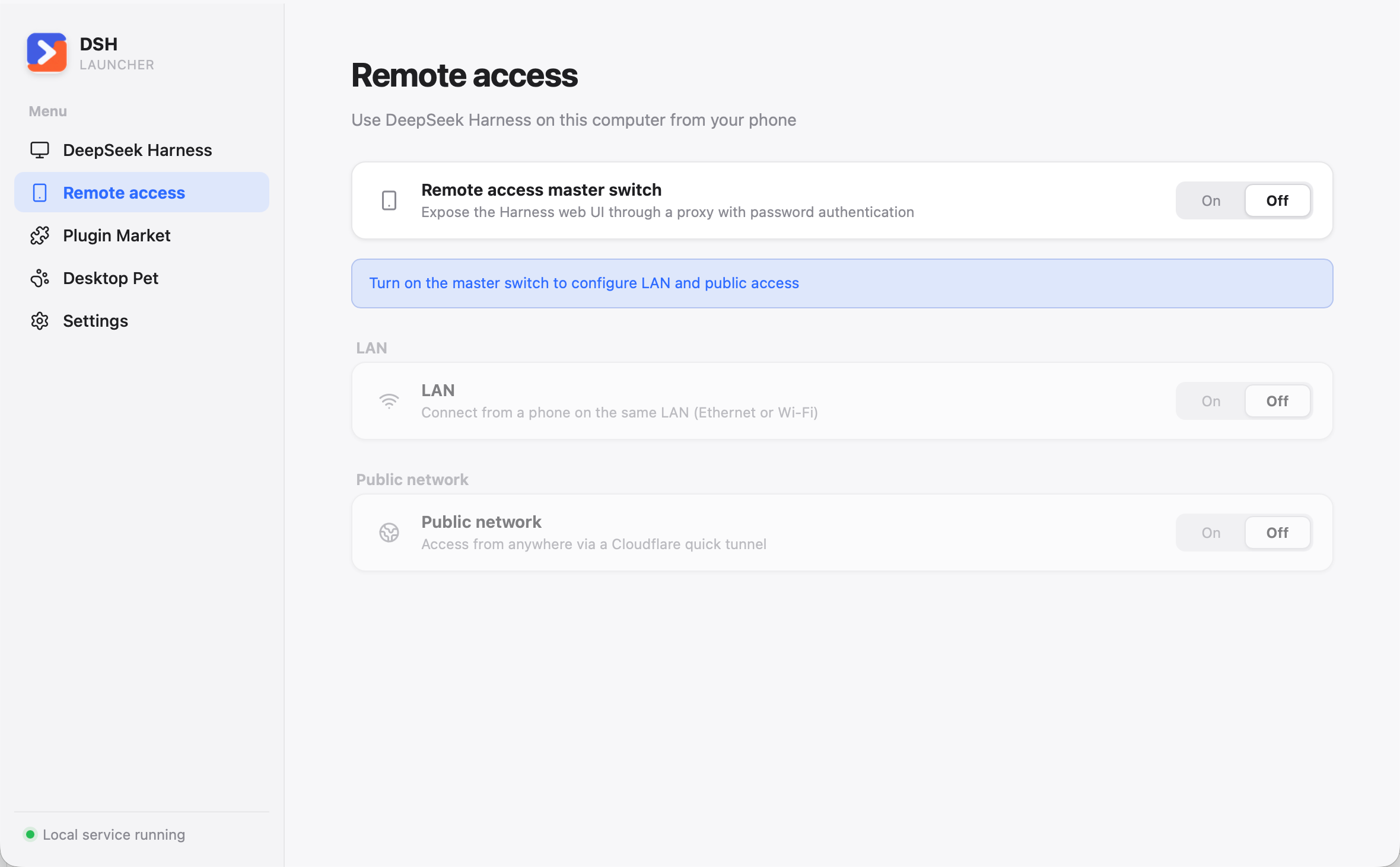1400x867 pixels.
Task: Open DeepSeek Harness menu item
Action: [x=142, y=150]
